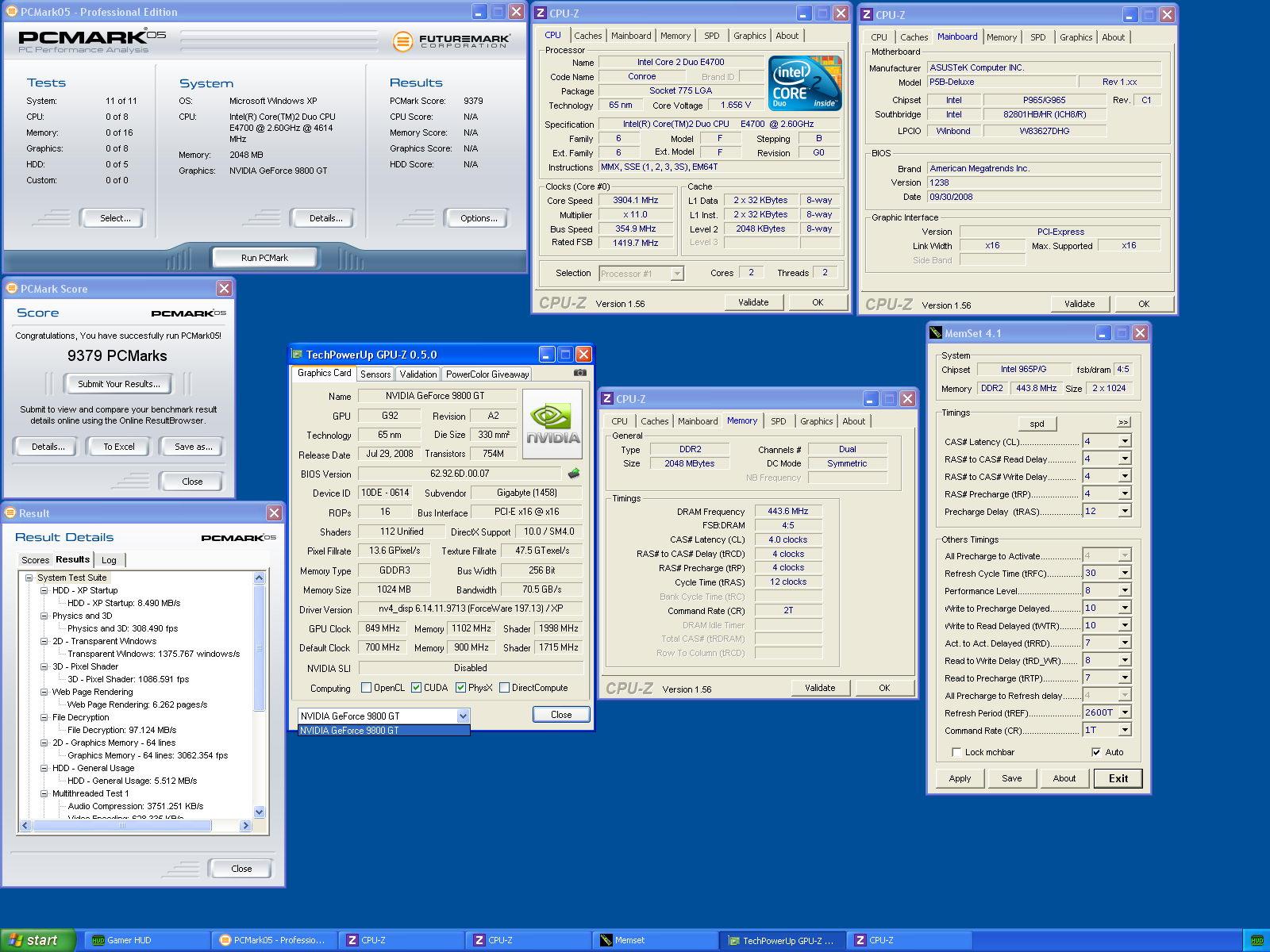Screen dimensions: 1270x952
Task: Open the Refresh Cycle Time (tRFC) dropdown
Action: tap(1125, 573)
